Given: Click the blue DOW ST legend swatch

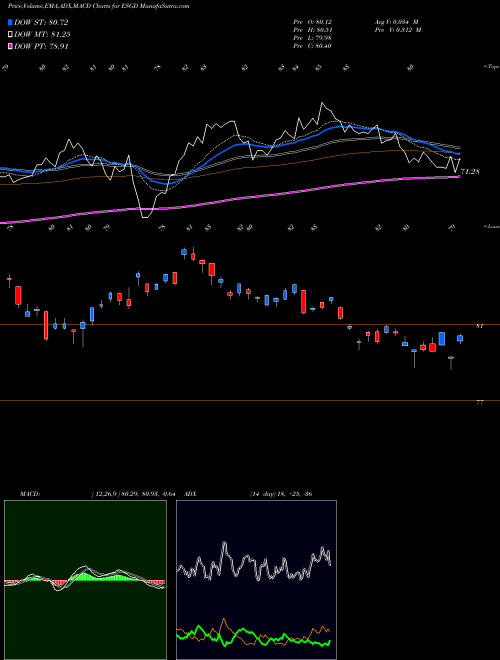Looking at the screenshot, I should [x=10, y=22].
